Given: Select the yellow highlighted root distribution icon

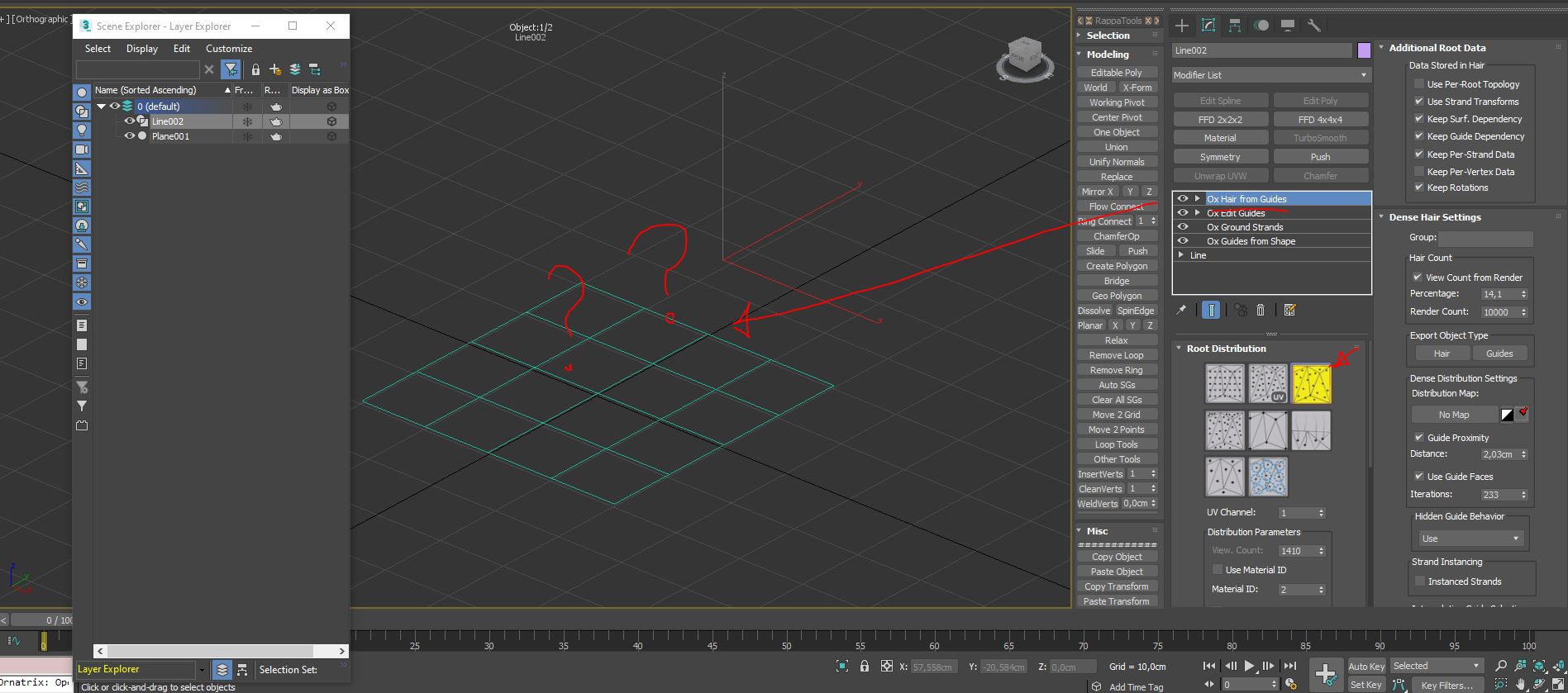Looking at the screenshot, I should click(x=1311, y=384).
